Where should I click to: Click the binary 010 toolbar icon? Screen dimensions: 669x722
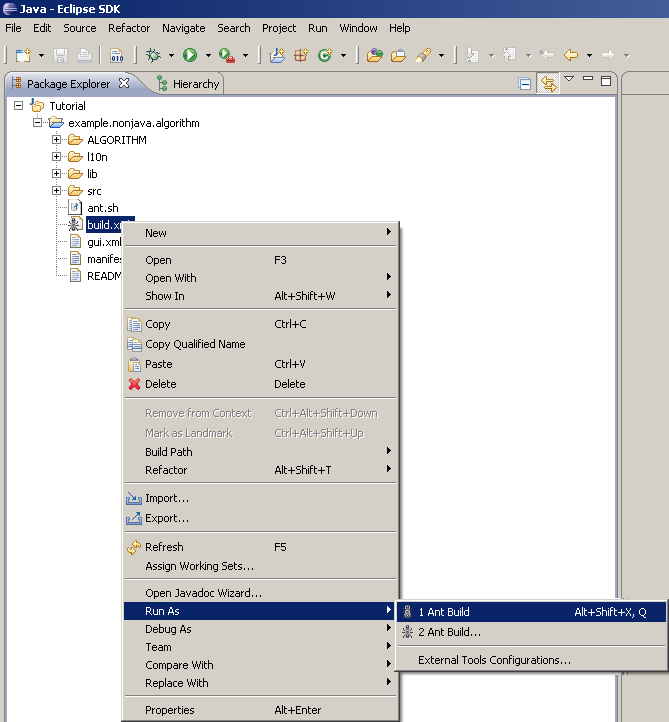116,55
